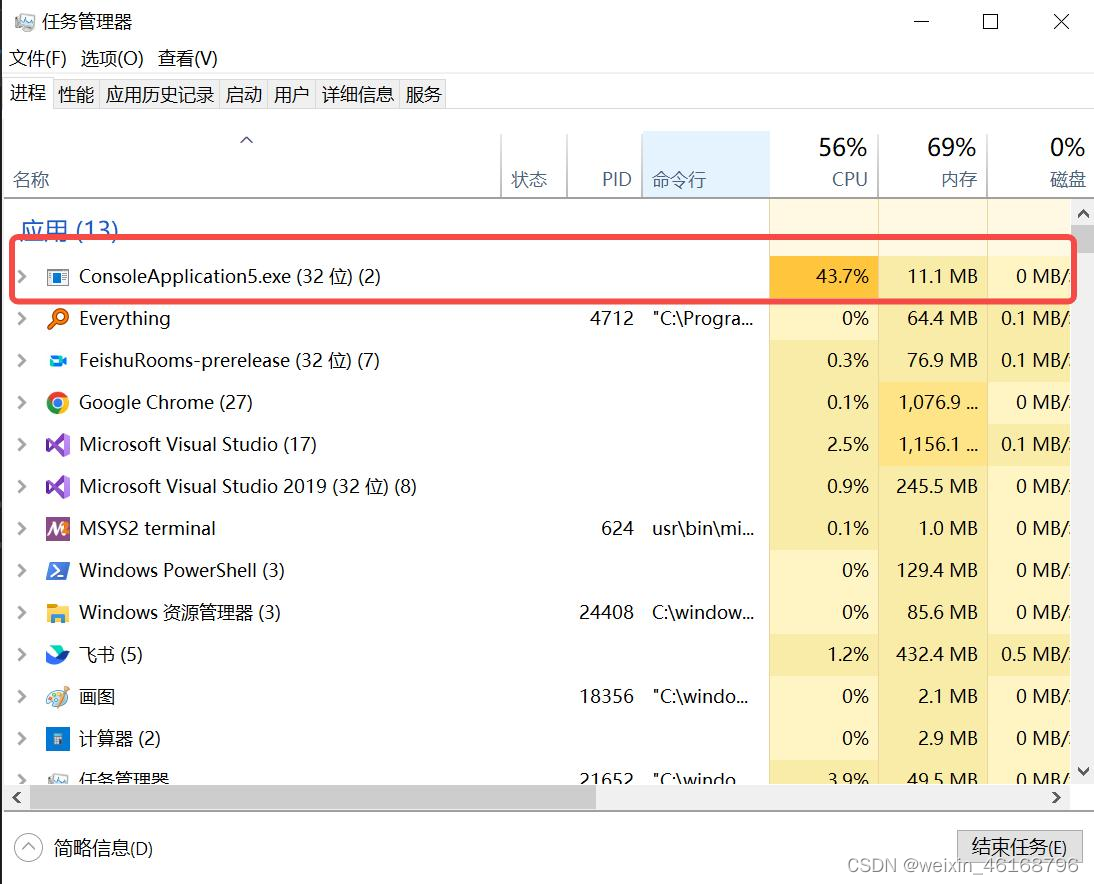Expand the MSYS2 terminal row
The image size is (1094, 884).
pyautogui.click(x=22, y=529)
